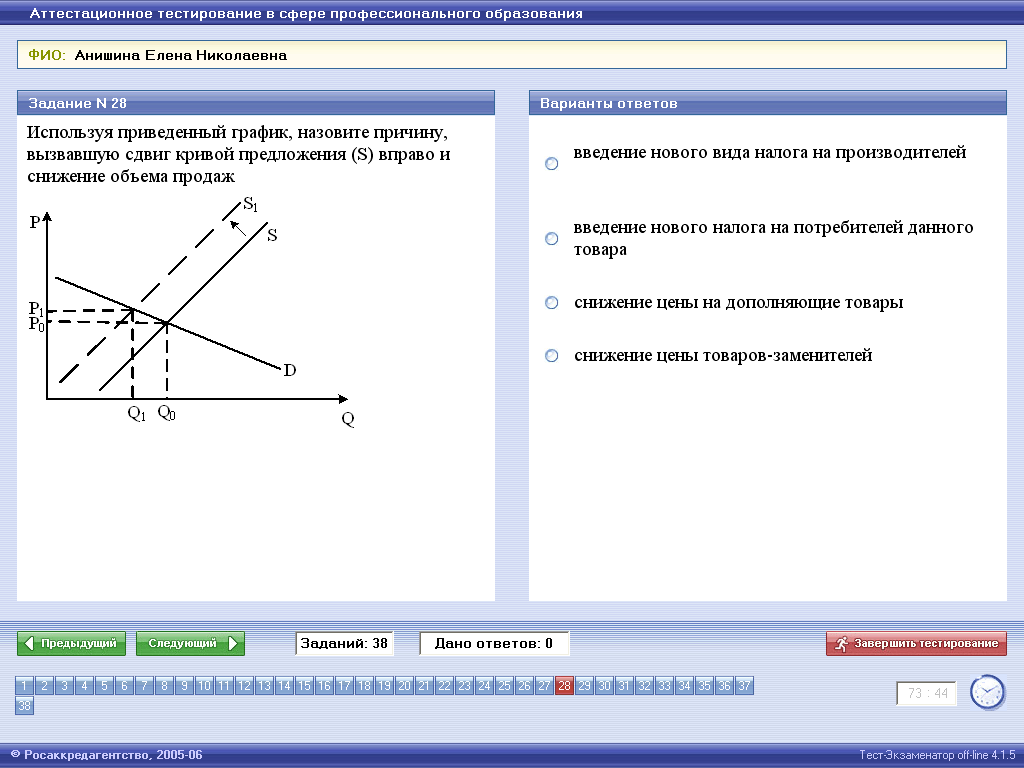
Task: Open the last question 38 box
Action: click(x=24, y=706)
